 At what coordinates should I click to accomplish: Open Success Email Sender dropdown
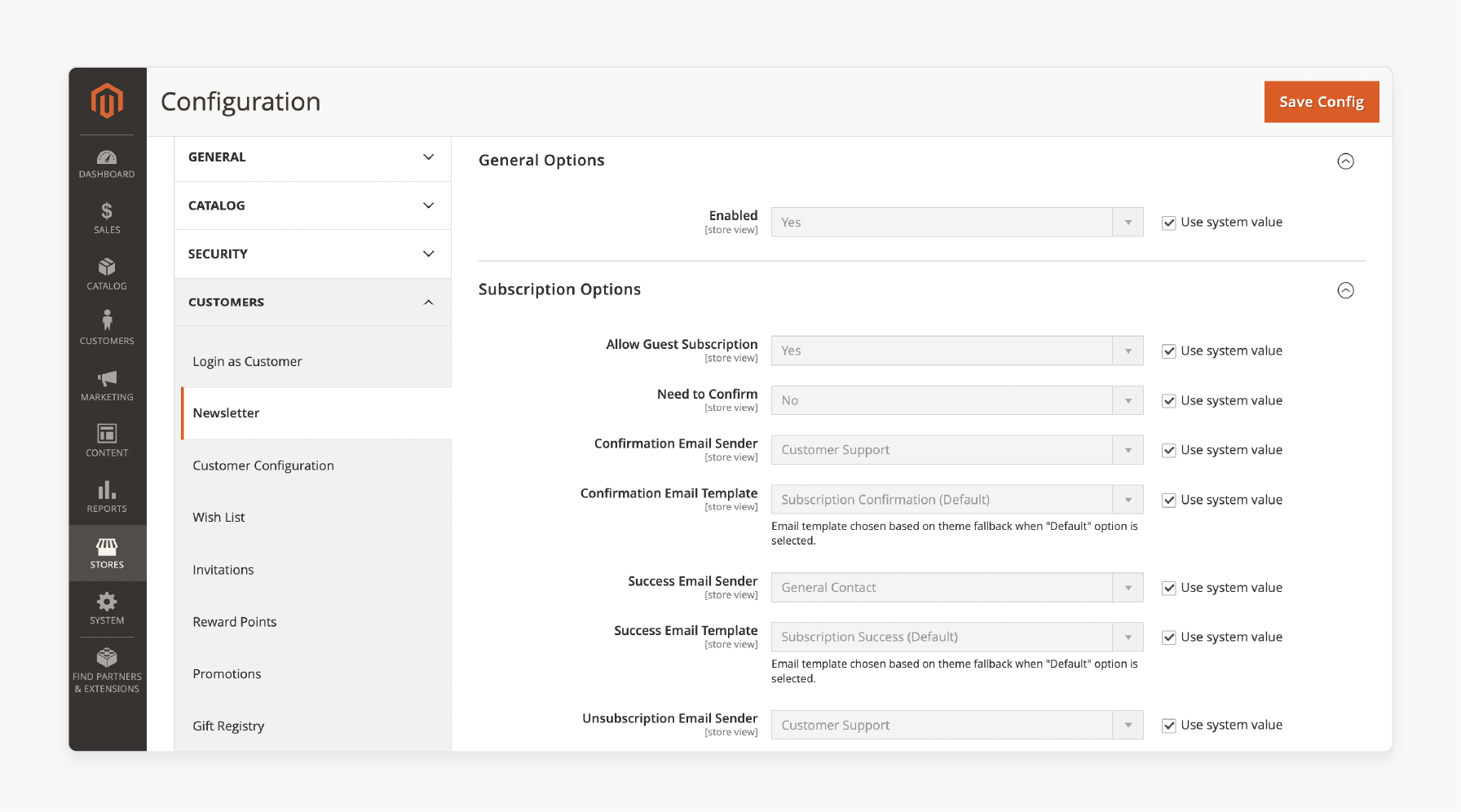[957, 588]
